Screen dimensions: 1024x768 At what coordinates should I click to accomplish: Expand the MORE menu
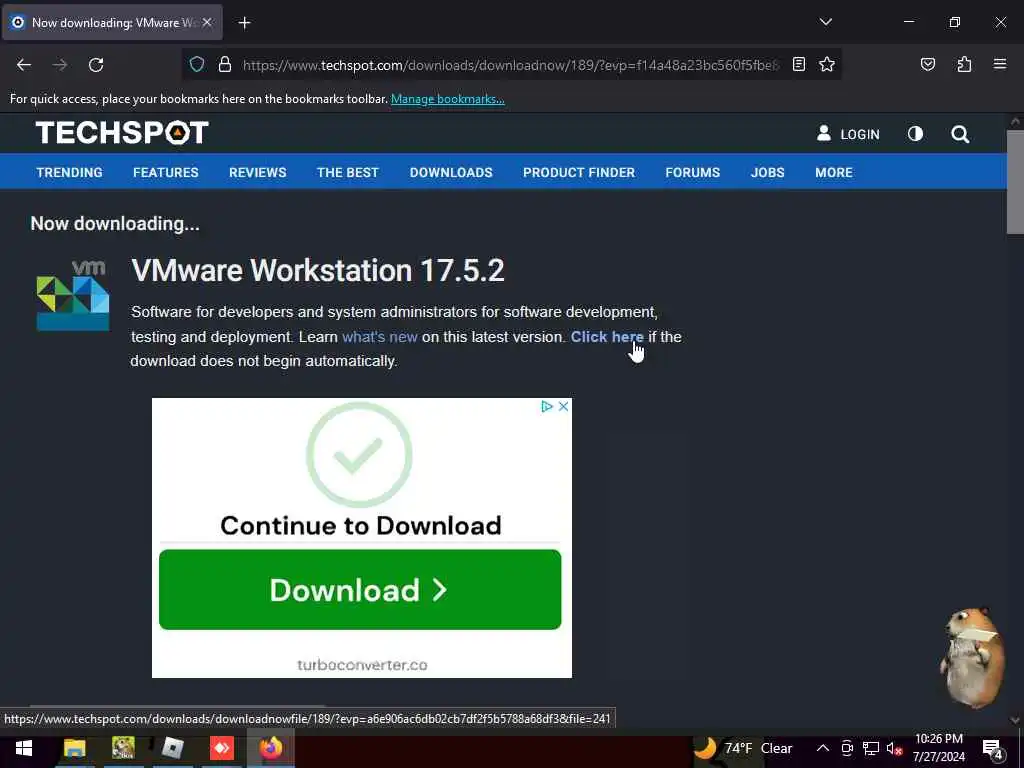coord(833,172)
